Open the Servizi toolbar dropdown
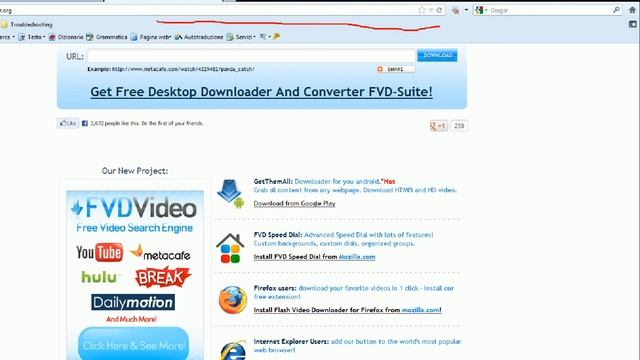Screen dimensions: 640x360 (241, 37)
